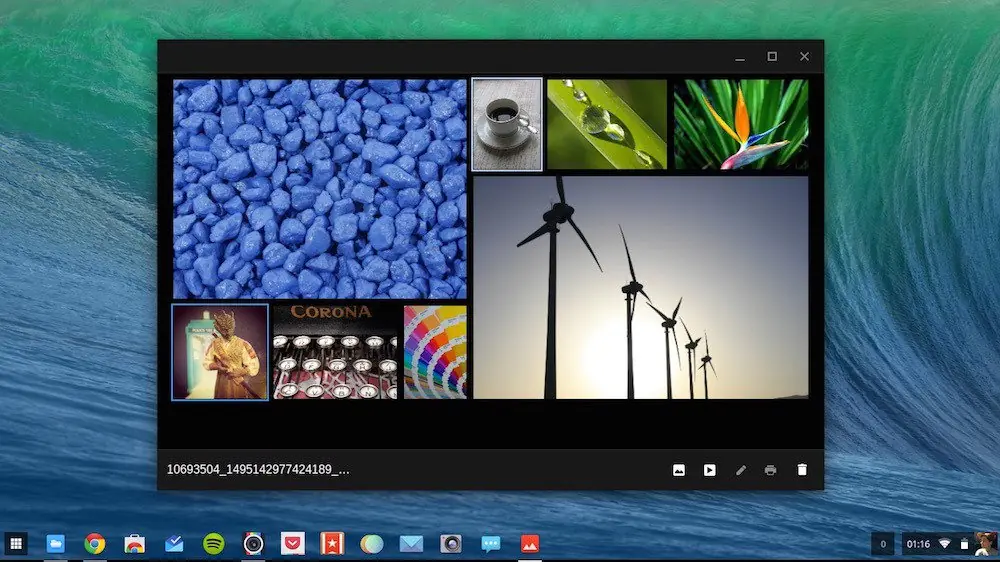Open the red Gallery app icon
This screenshot has height=562, width=1000.
point(530,544)
